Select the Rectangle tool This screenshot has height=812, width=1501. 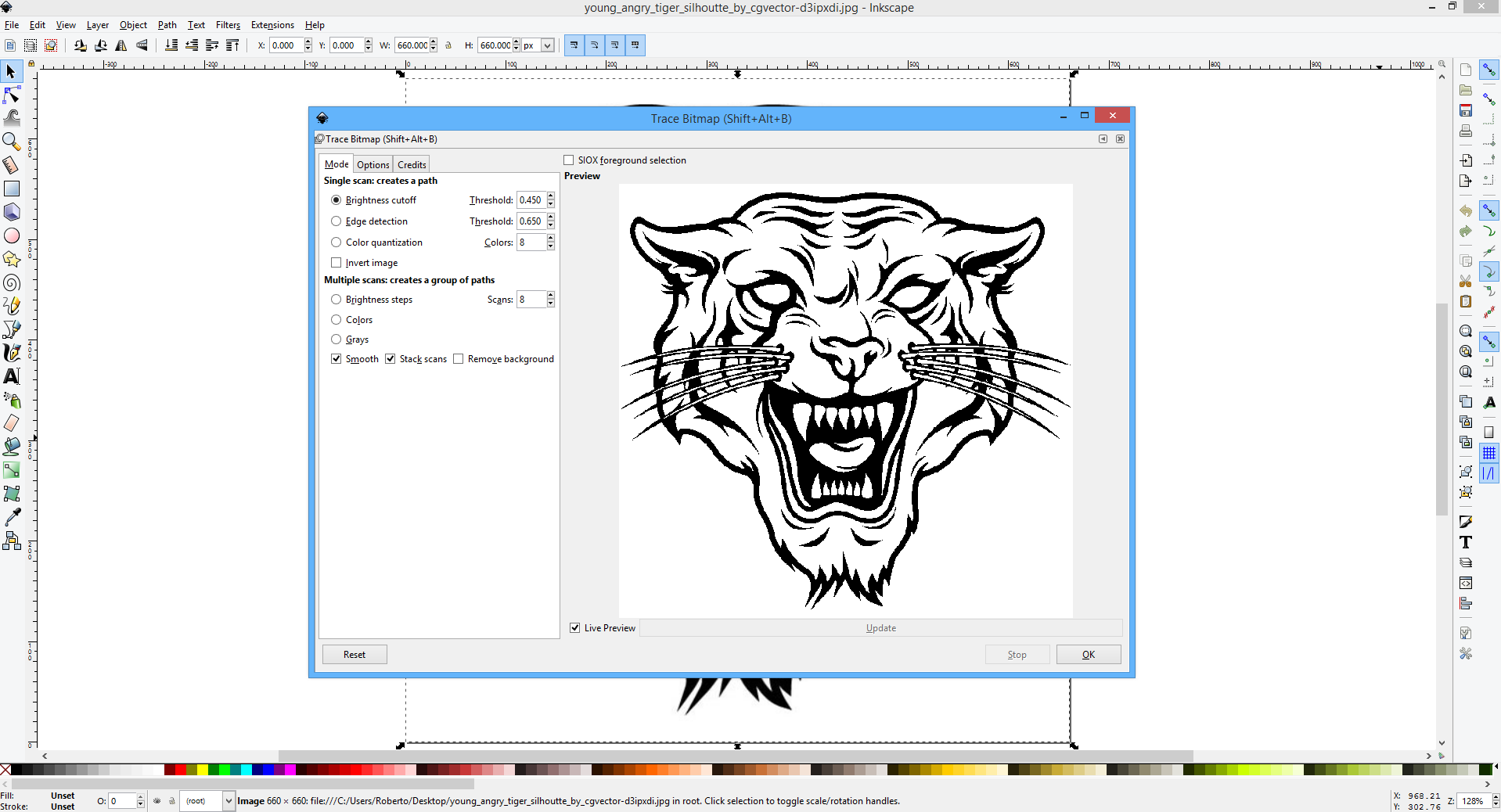(11, 189)
